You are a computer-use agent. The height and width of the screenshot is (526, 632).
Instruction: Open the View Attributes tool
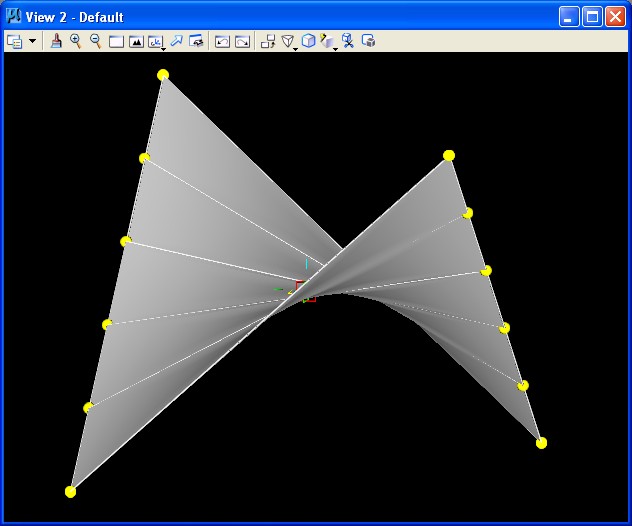[15, 42]
